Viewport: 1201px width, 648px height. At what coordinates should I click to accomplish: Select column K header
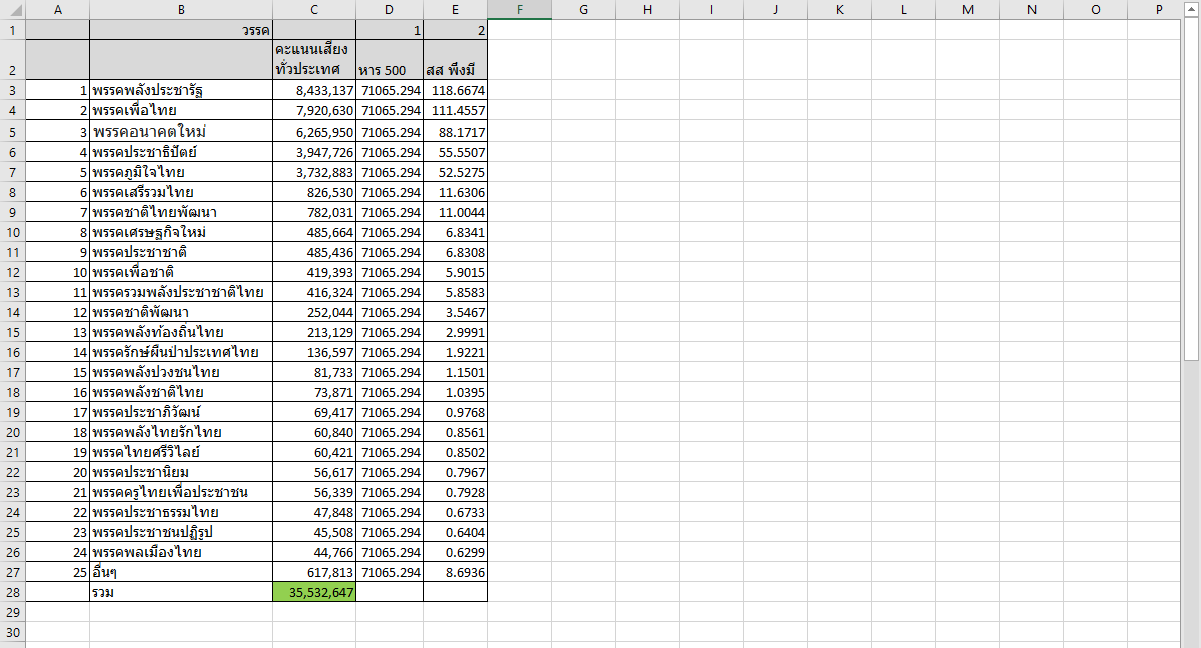point(839,9)
